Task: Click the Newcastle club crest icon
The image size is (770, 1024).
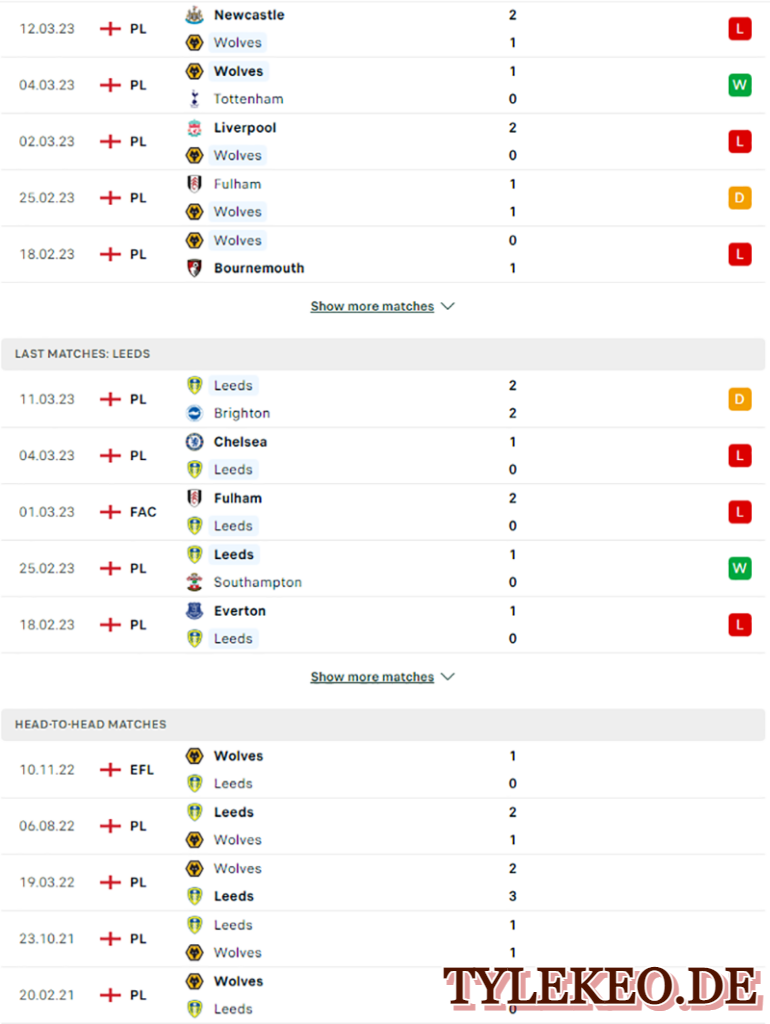Action: coord(195,15)
